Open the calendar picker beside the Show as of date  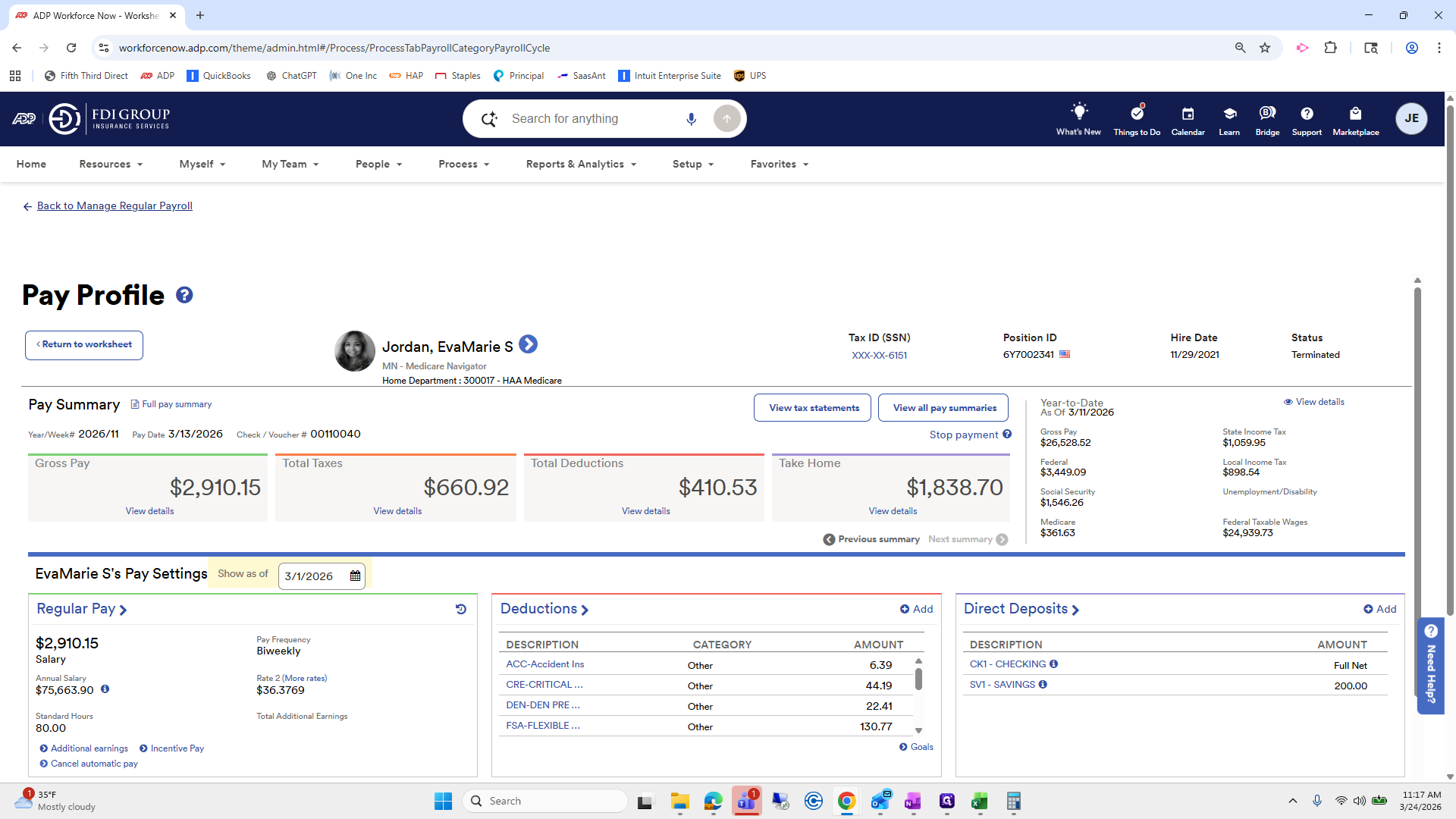click(x=354, y=576)
